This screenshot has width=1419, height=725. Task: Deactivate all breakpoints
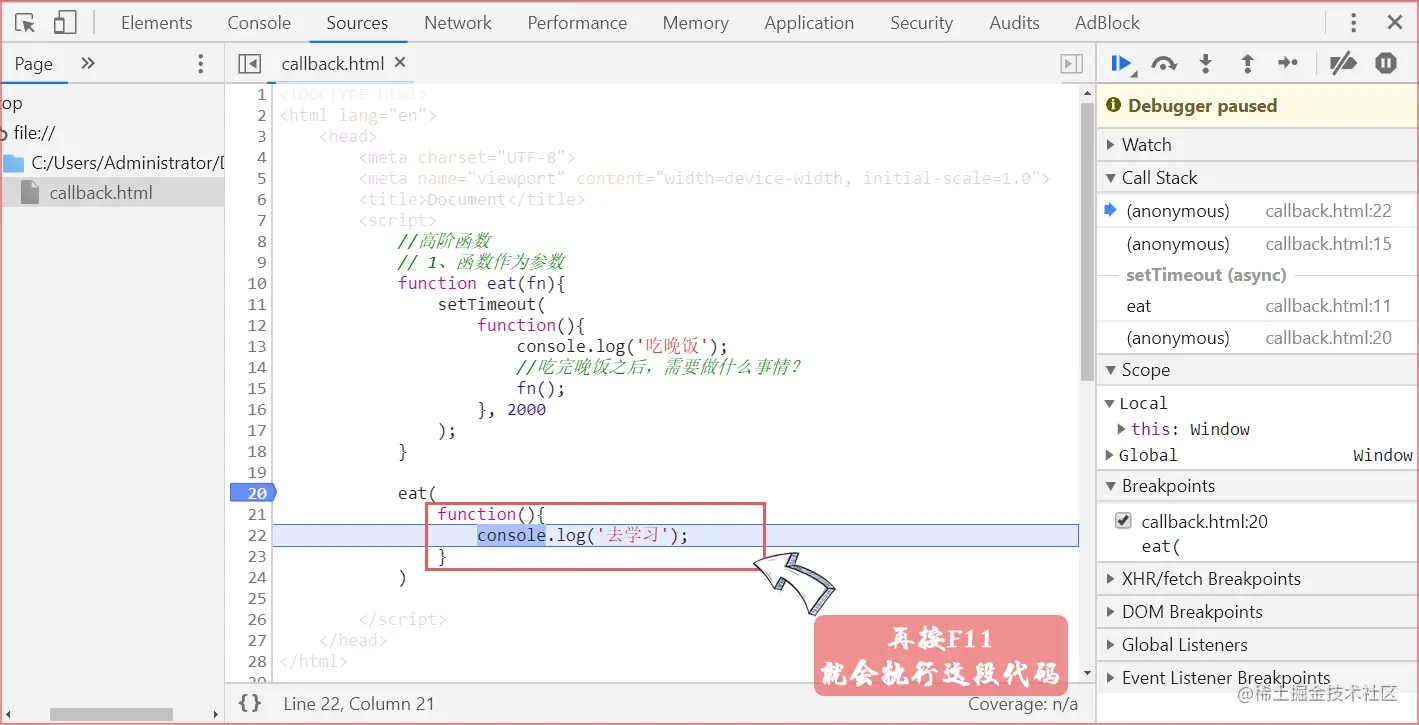1343,63
